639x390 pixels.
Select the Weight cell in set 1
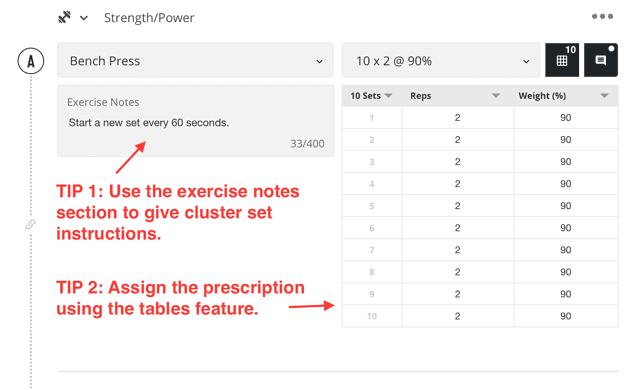tap(566, 118)
